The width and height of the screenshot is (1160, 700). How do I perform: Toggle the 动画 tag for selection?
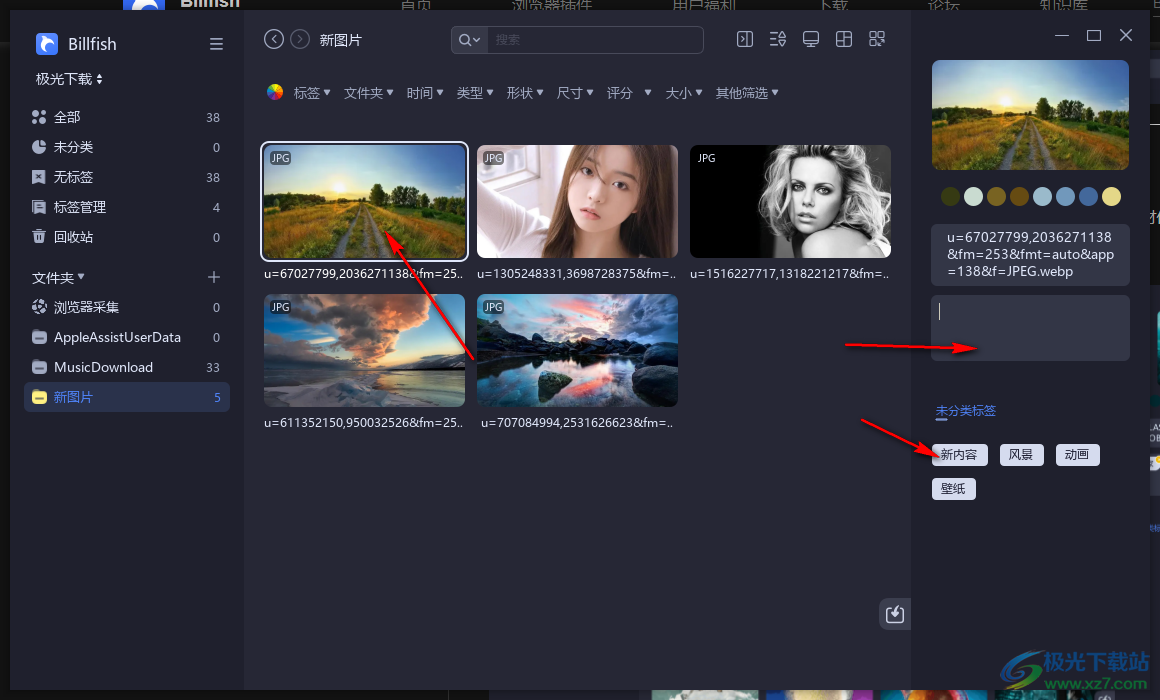pos(1077,454)
